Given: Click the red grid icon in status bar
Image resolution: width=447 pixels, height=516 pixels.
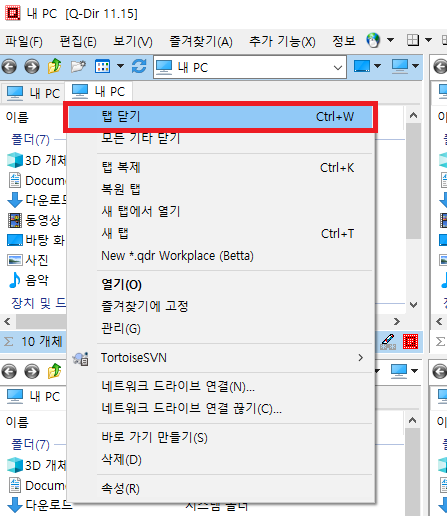Looking at the screenshot, I should (x=410, y=342).
